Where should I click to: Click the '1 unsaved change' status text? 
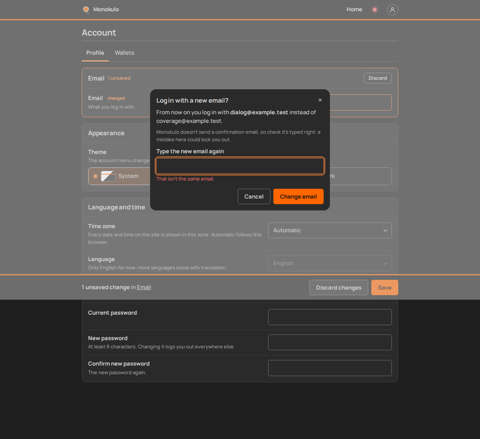pyautogui.click(x=106, y=287)
